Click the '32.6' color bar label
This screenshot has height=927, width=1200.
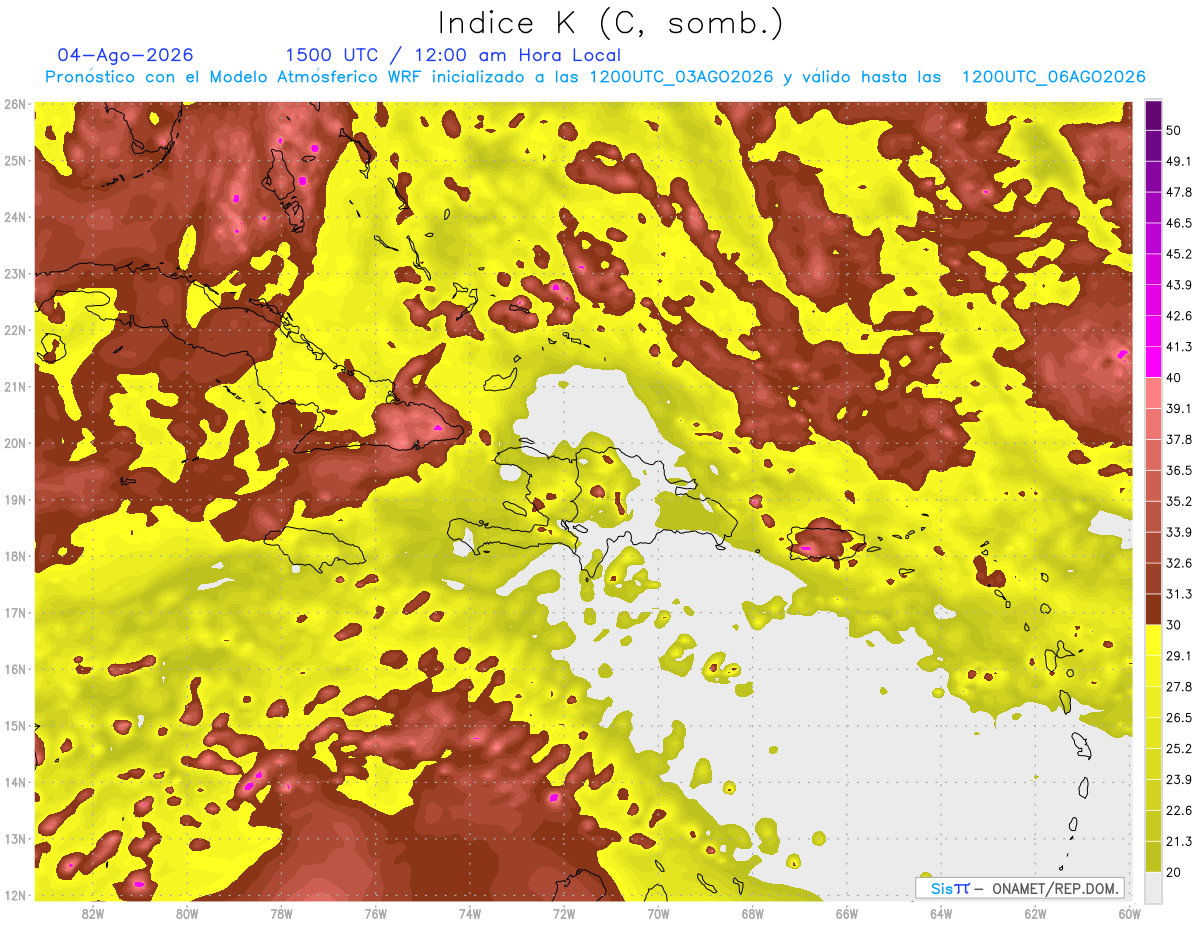click(x=1178, y=563)
